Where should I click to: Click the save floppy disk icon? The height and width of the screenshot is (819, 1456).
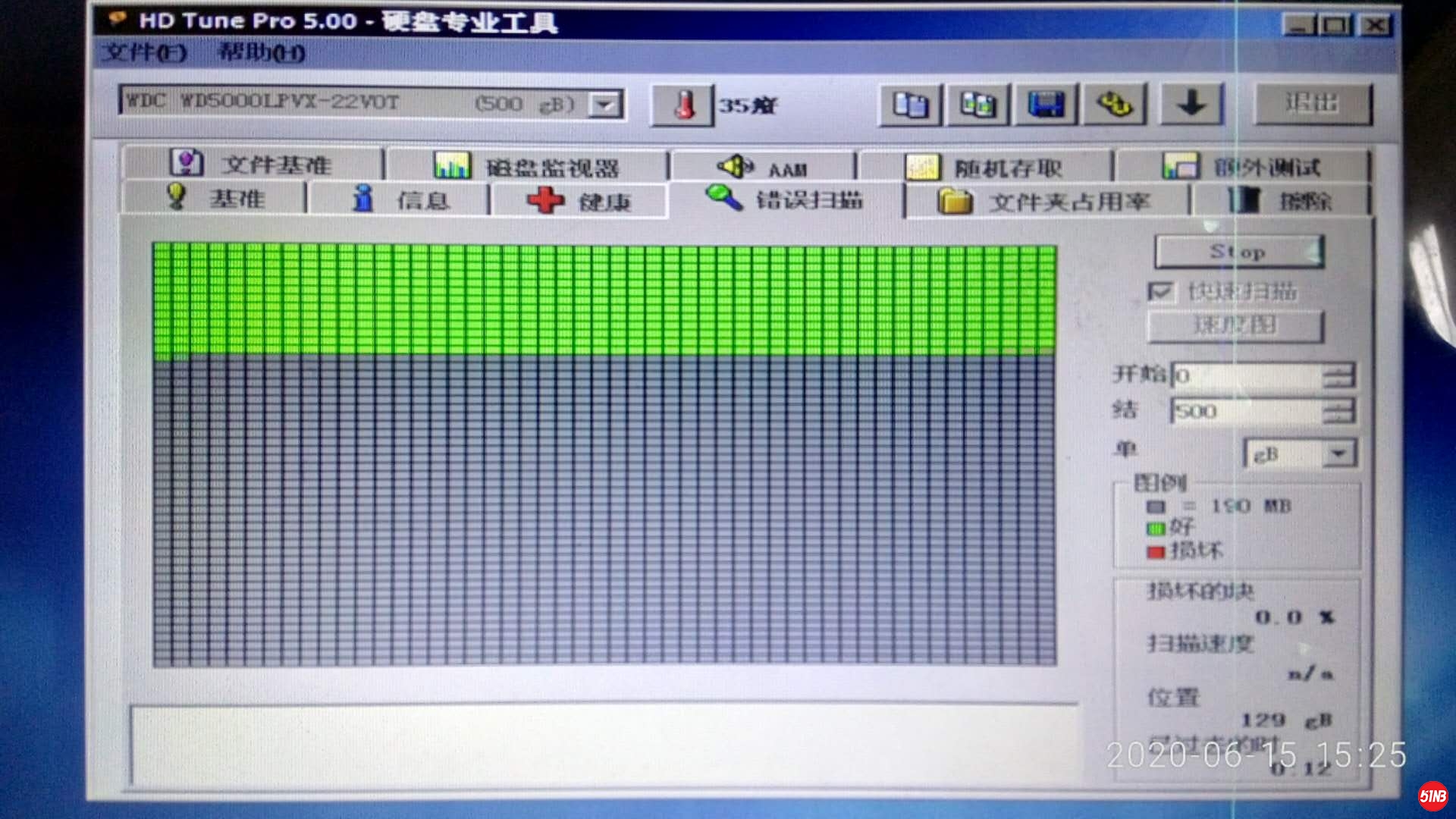pos(1046,105)
